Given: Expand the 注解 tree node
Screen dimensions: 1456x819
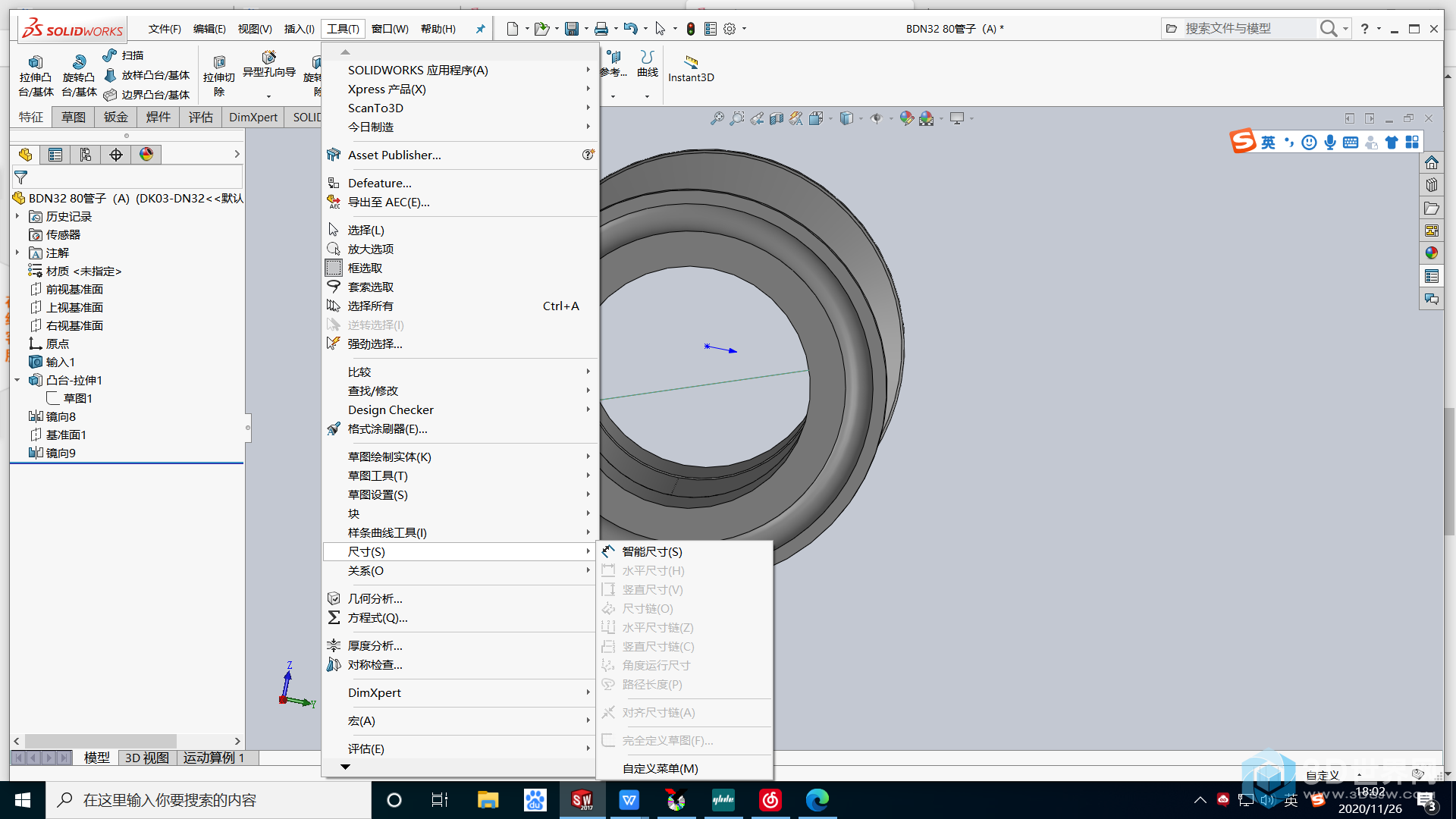Looking at the screenshot, I should [x=17, y=253].
